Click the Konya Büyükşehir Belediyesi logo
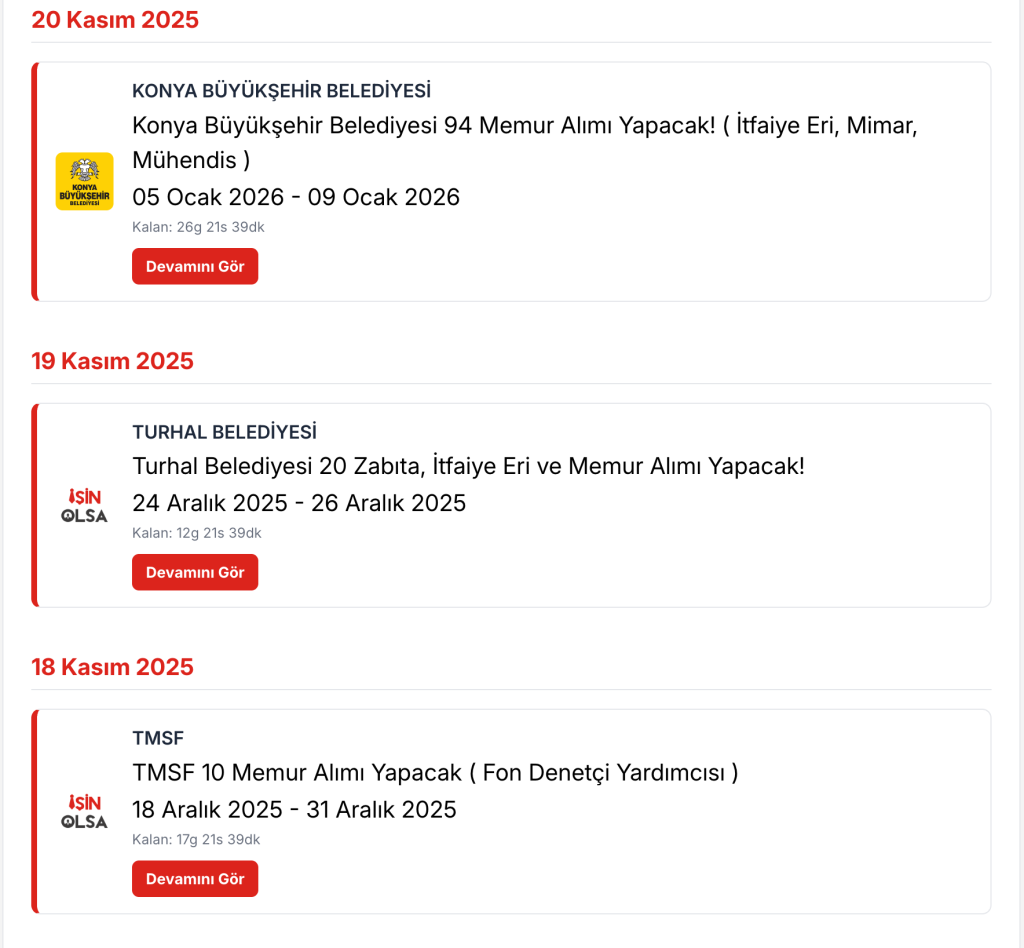The image size is (1024, 948). 84,181
